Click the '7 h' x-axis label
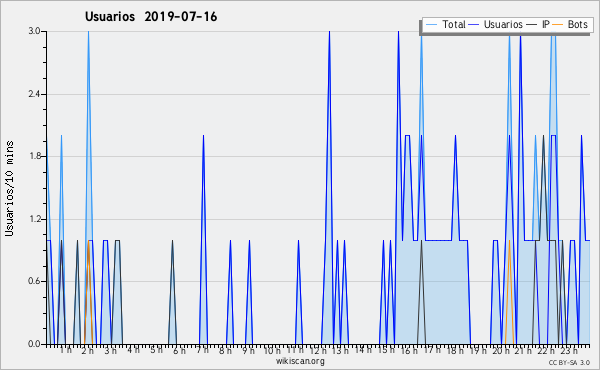This screenshot has width=600, height=370. [202, 350]
